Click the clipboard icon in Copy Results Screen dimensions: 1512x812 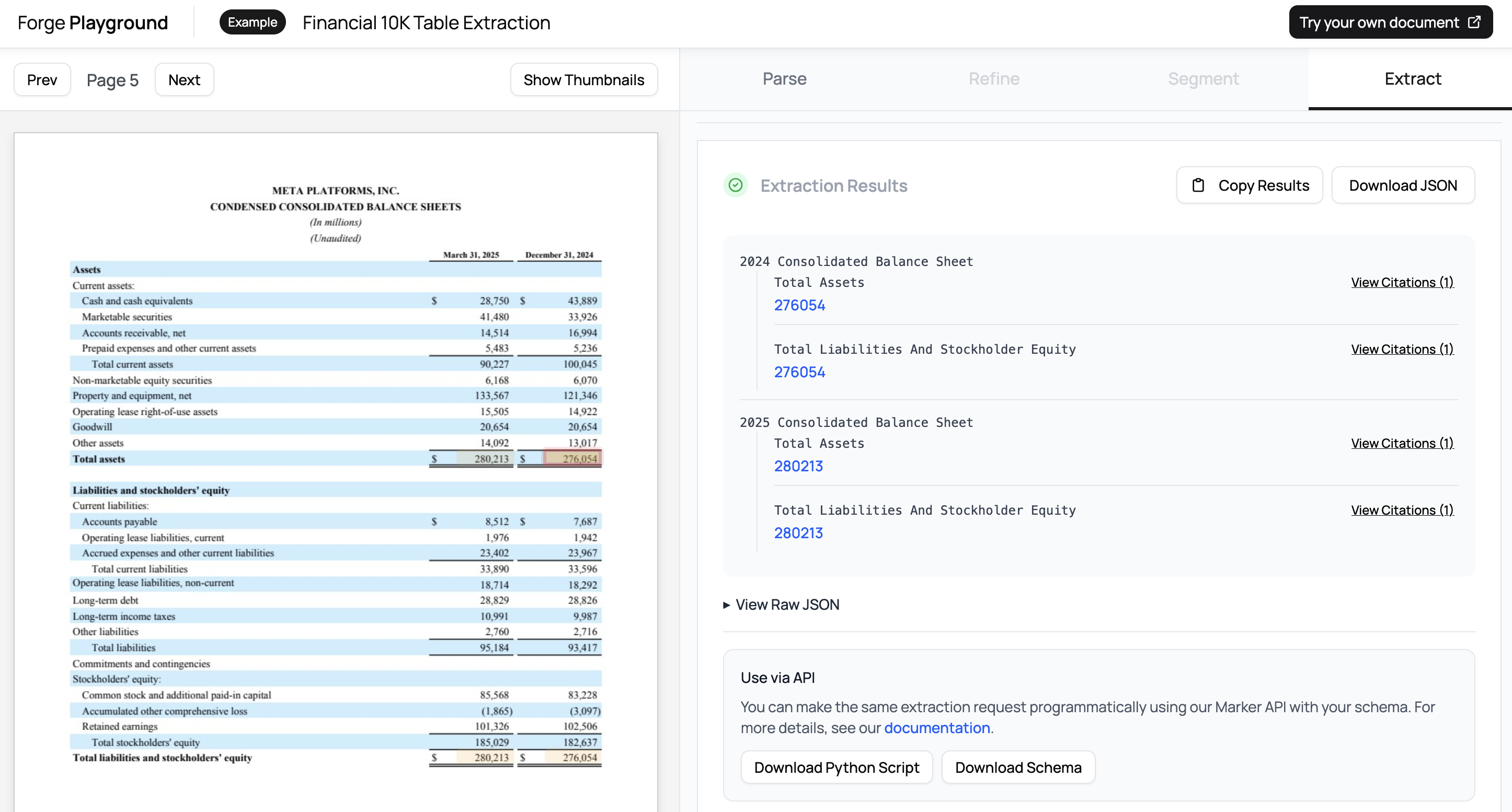pyautogui.click(x=1198, y=185)
